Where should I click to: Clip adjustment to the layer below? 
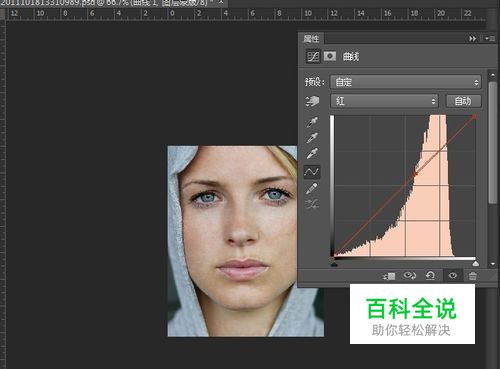point(389,276)
